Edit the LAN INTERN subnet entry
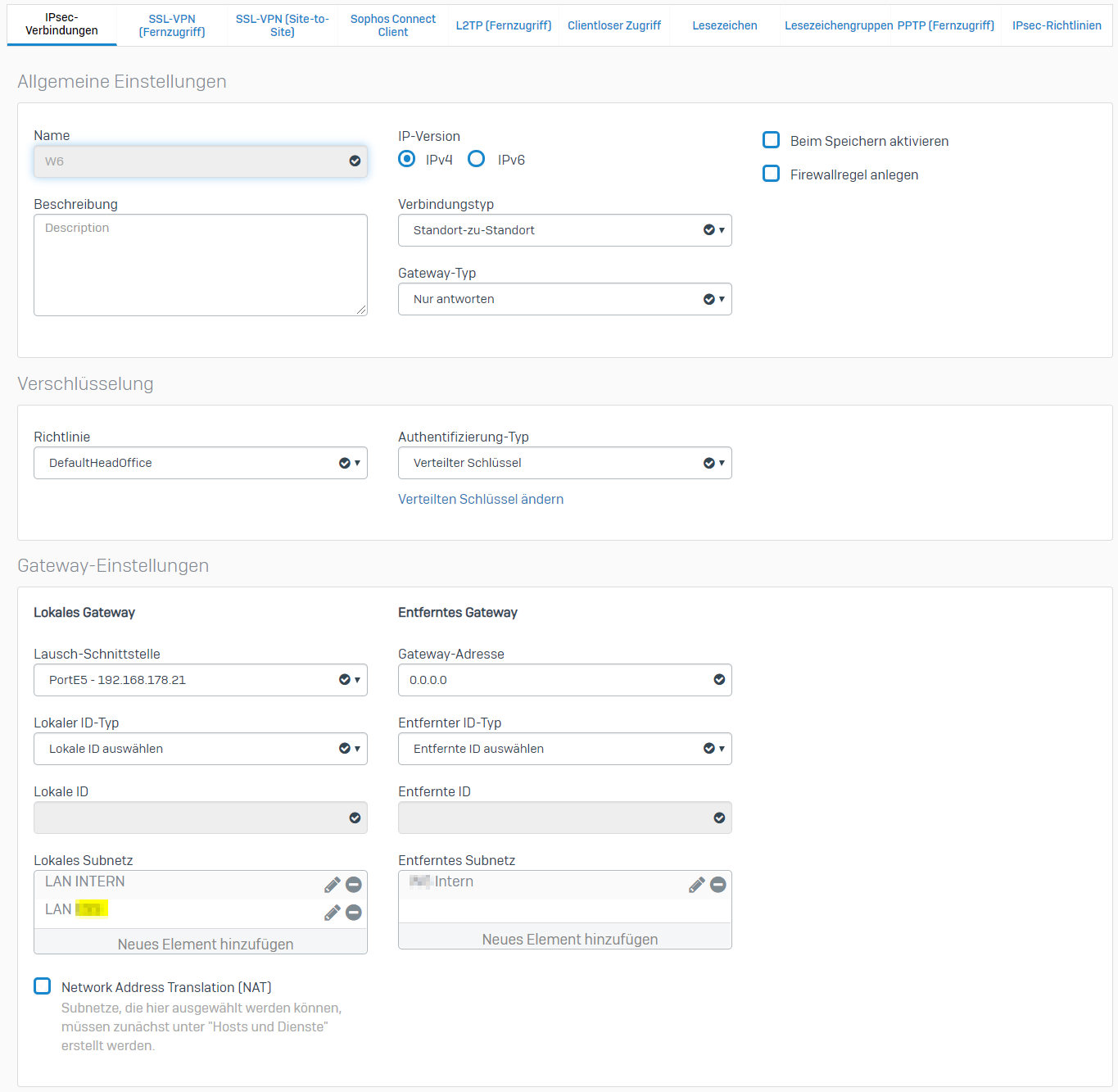 (x=332, y=885)
